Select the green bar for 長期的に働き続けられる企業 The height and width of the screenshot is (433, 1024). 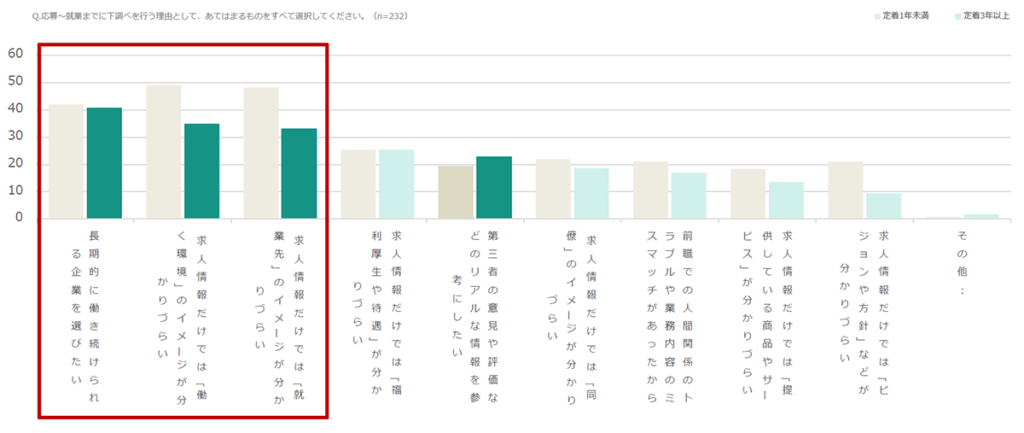pos(104,163)
